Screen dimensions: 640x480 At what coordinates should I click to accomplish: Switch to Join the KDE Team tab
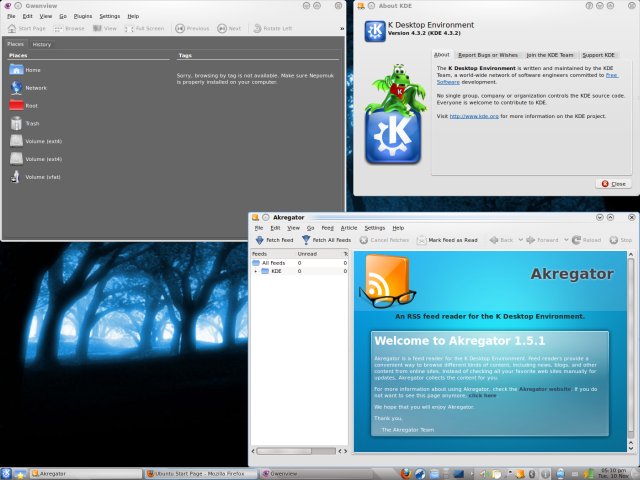point(550,54)
